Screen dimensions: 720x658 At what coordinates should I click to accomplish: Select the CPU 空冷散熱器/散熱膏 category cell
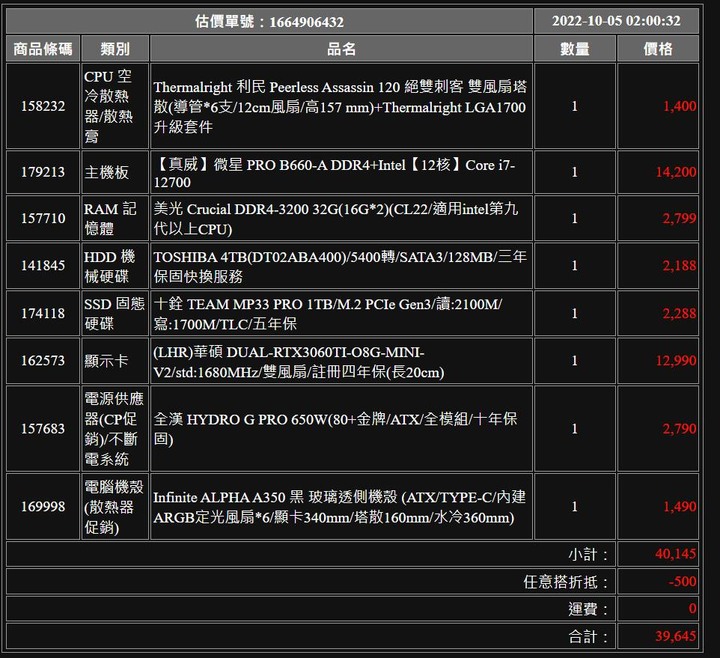tap(115, 106)
